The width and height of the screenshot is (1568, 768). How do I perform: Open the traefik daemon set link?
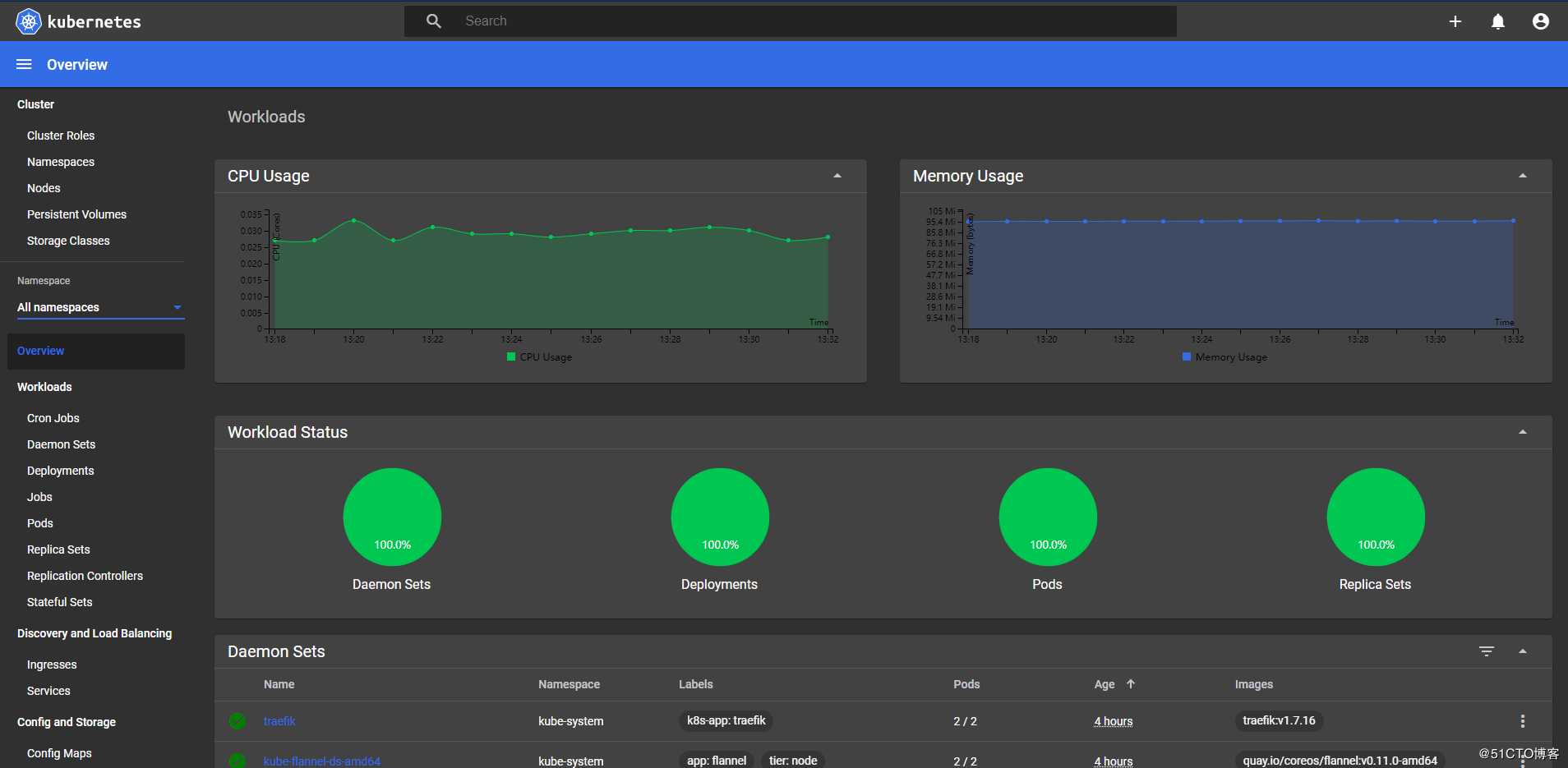coord(279,721)
